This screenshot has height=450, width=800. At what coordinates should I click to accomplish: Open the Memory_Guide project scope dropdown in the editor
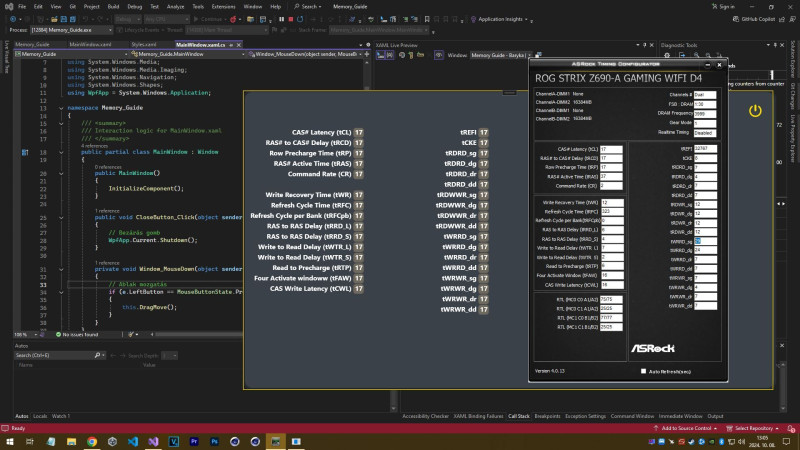click(71, 54)
